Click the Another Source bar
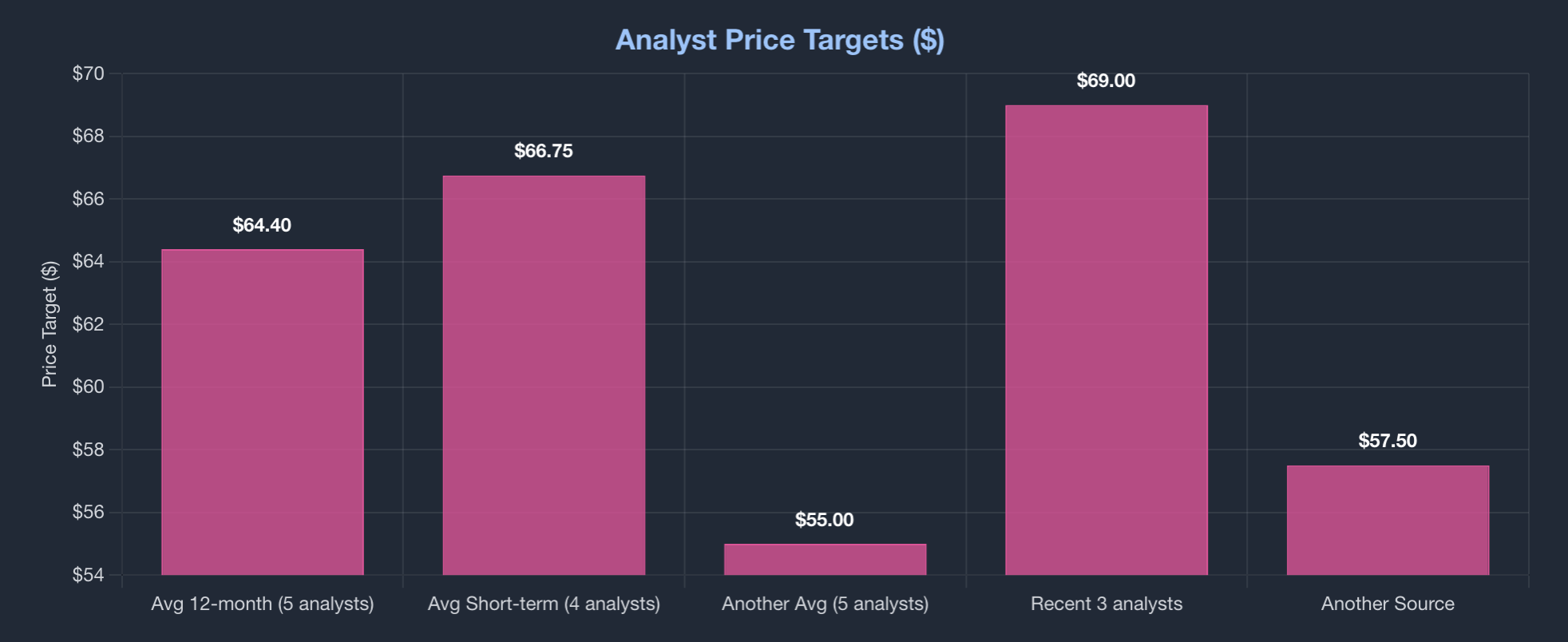Viewport: 1568px width, 642px height. point(1388,520)
